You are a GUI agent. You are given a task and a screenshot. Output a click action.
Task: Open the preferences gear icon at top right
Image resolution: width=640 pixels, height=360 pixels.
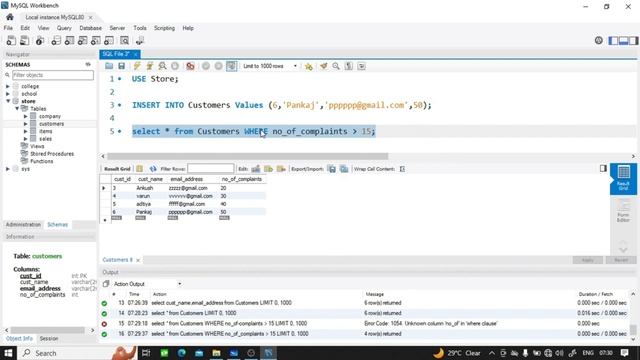pos(598,40)
